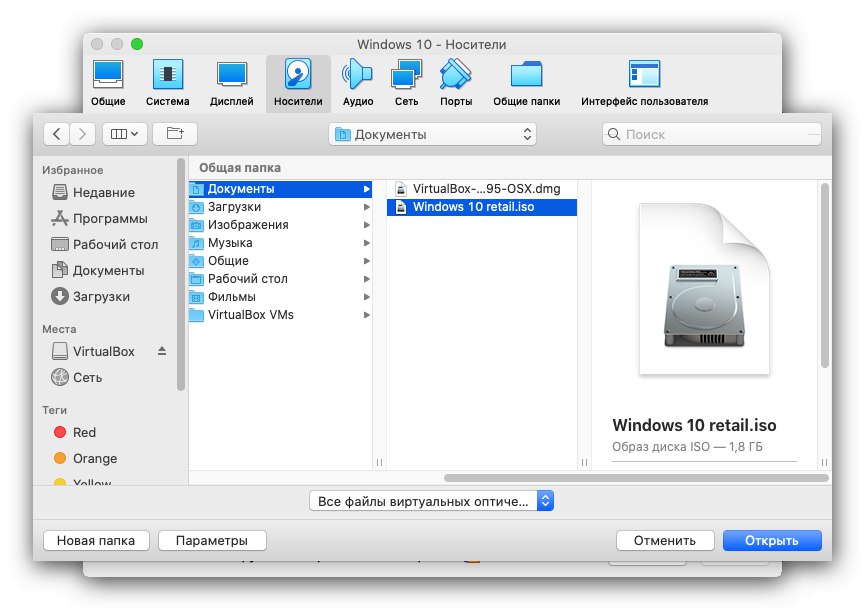Expand the VirtualBox VMs folder arrow
This screenshot has height=610, width=865.
pyautogui.click(x=366, y=315)
